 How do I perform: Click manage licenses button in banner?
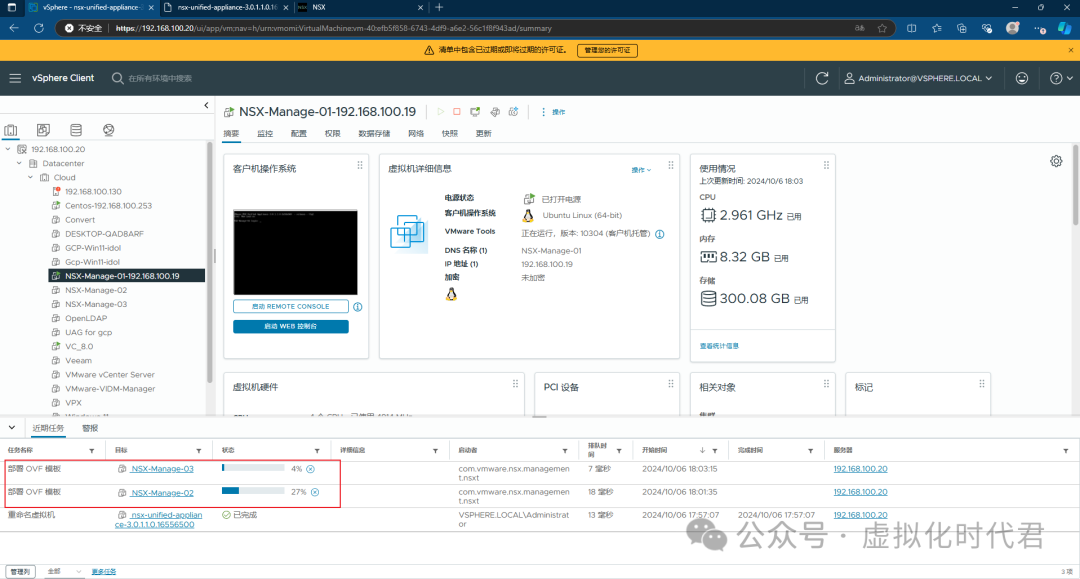608,50
